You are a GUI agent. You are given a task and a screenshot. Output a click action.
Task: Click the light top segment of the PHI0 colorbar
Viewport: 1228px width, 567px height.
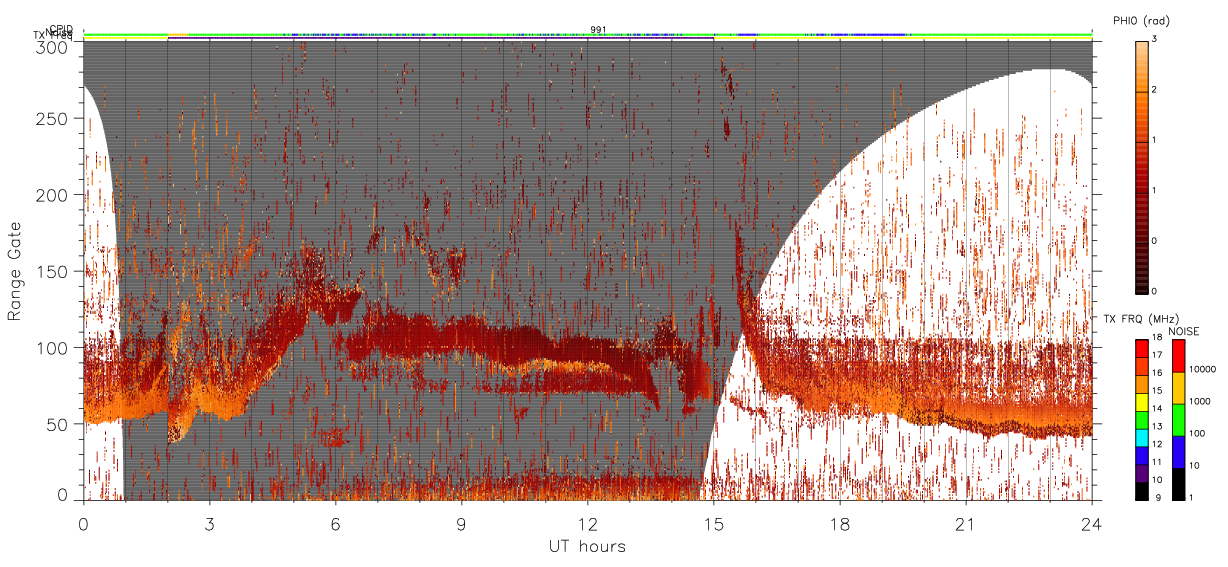tap(1143, 66)
